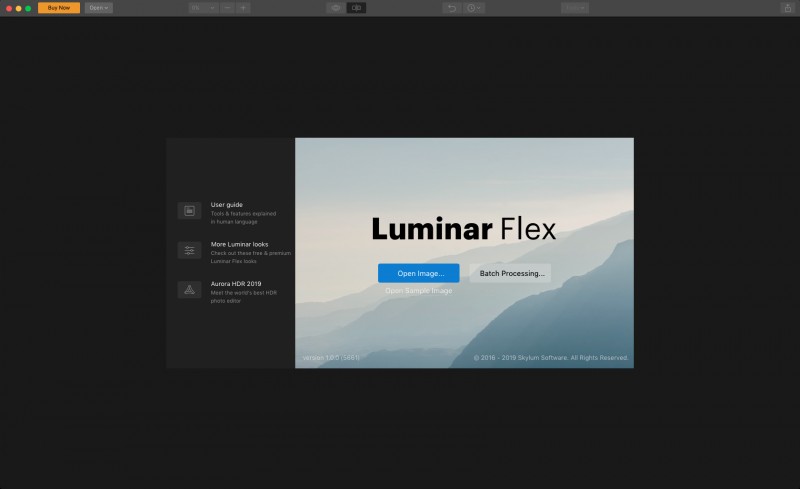Toggle the eye preview icon
The image size is (800, 489).
(336, 8)
